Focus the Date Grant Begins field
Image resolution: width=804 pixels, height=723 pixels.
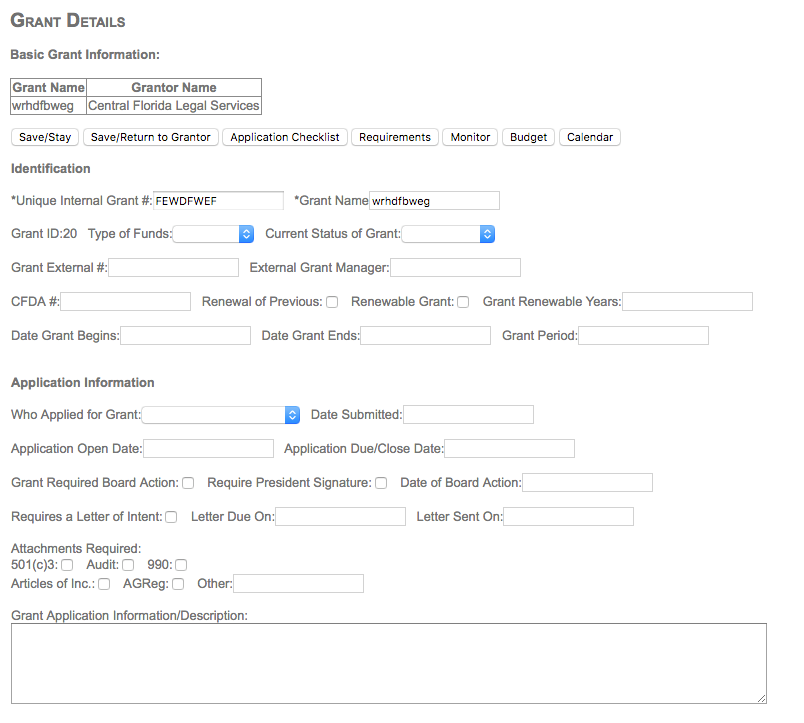click(x=185, y=336)
